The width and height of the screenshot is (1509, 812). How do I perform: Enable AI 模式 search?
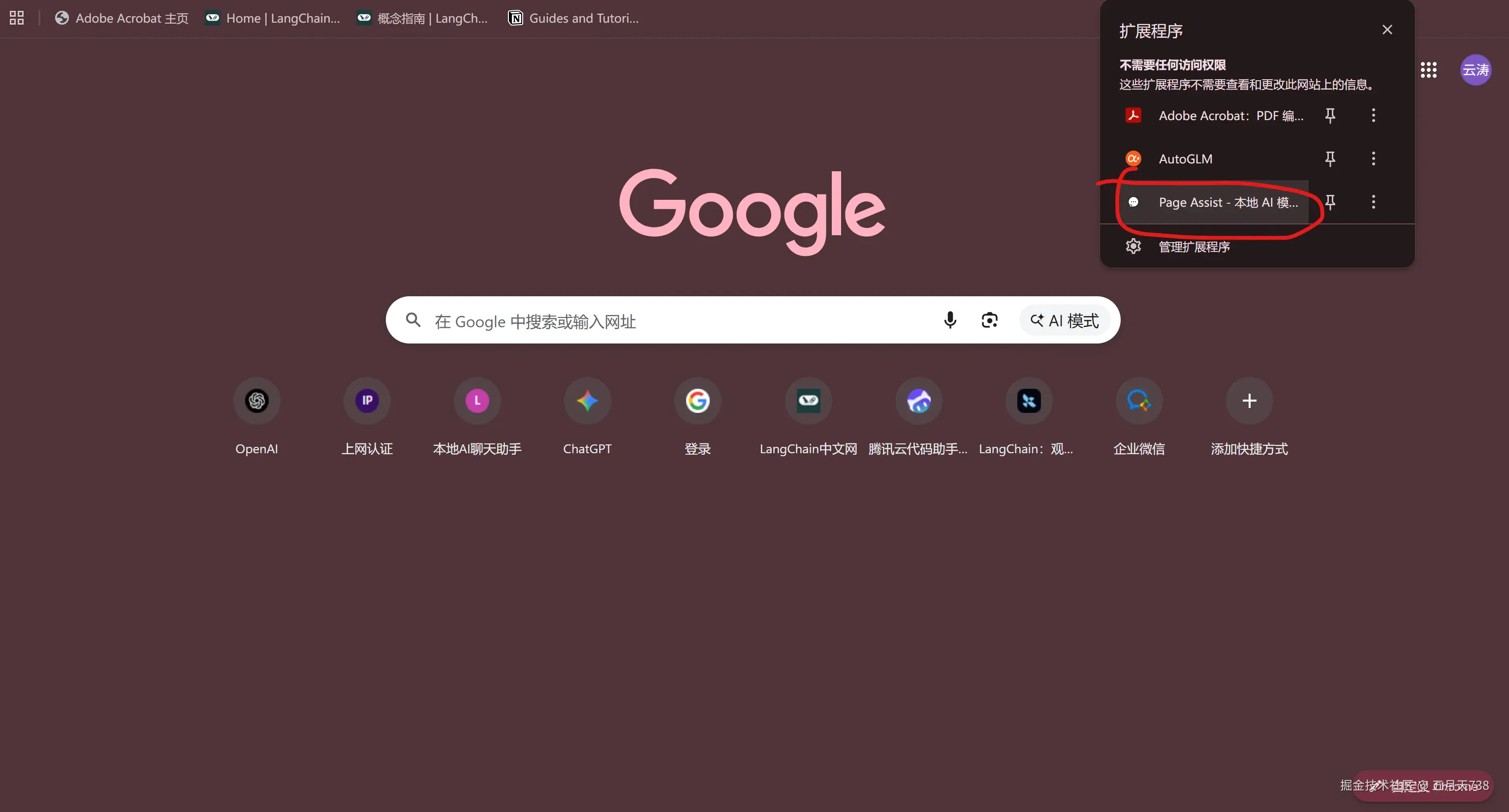(1065, 320)
